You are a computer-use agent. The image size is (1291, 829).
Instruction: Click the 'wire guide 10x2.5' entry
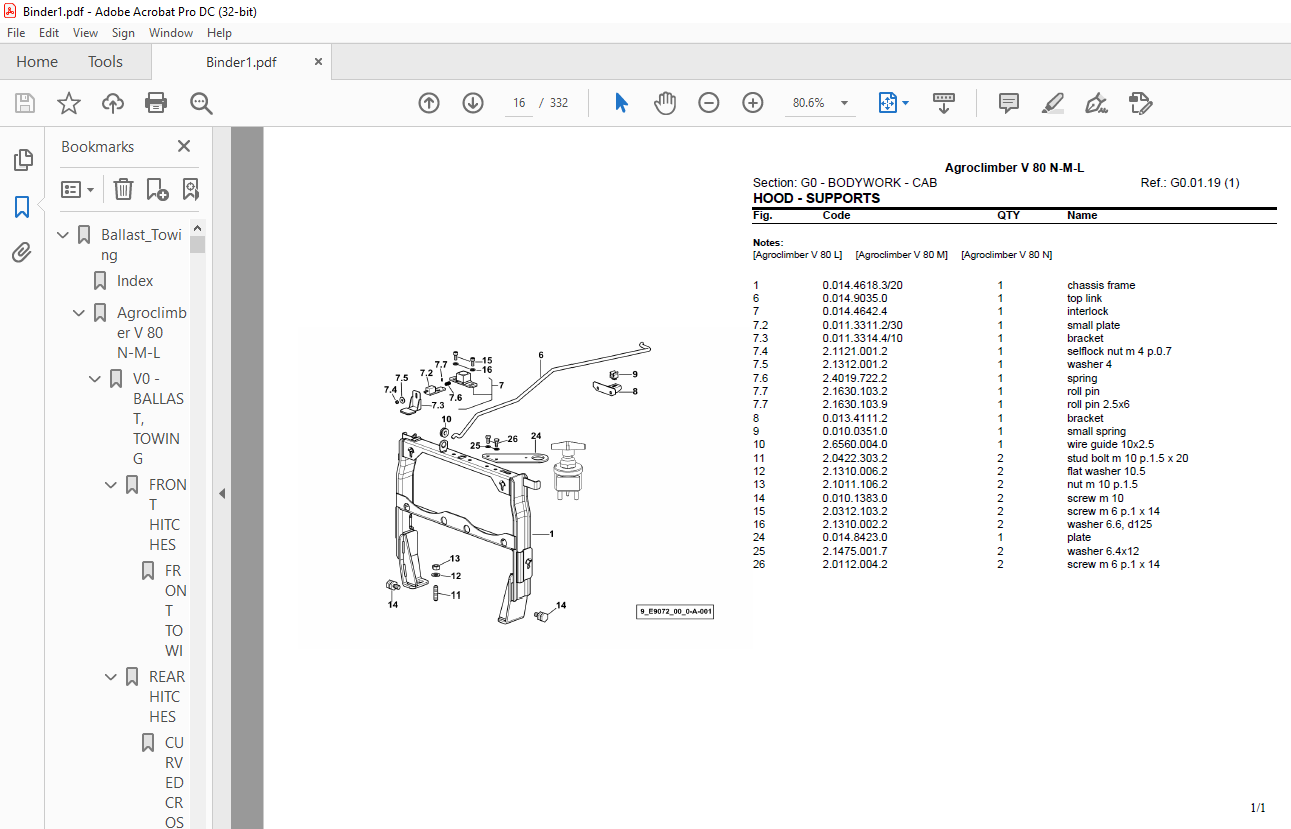(1111, 444)
